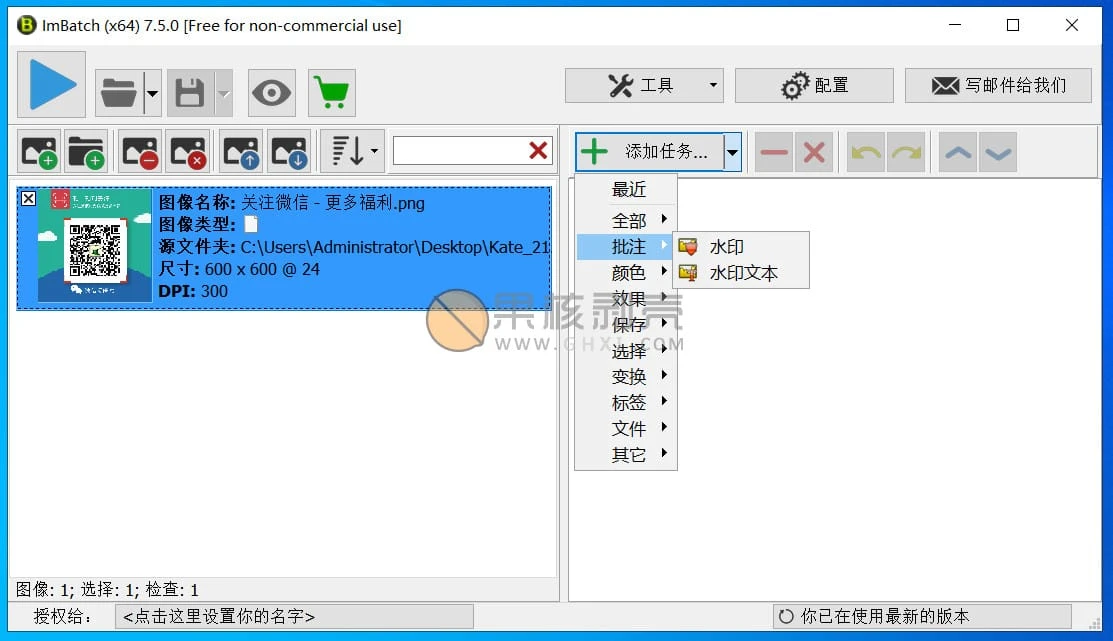
Task: Open the green shopping cart purchase icon
Action: (x=331, y=93)
